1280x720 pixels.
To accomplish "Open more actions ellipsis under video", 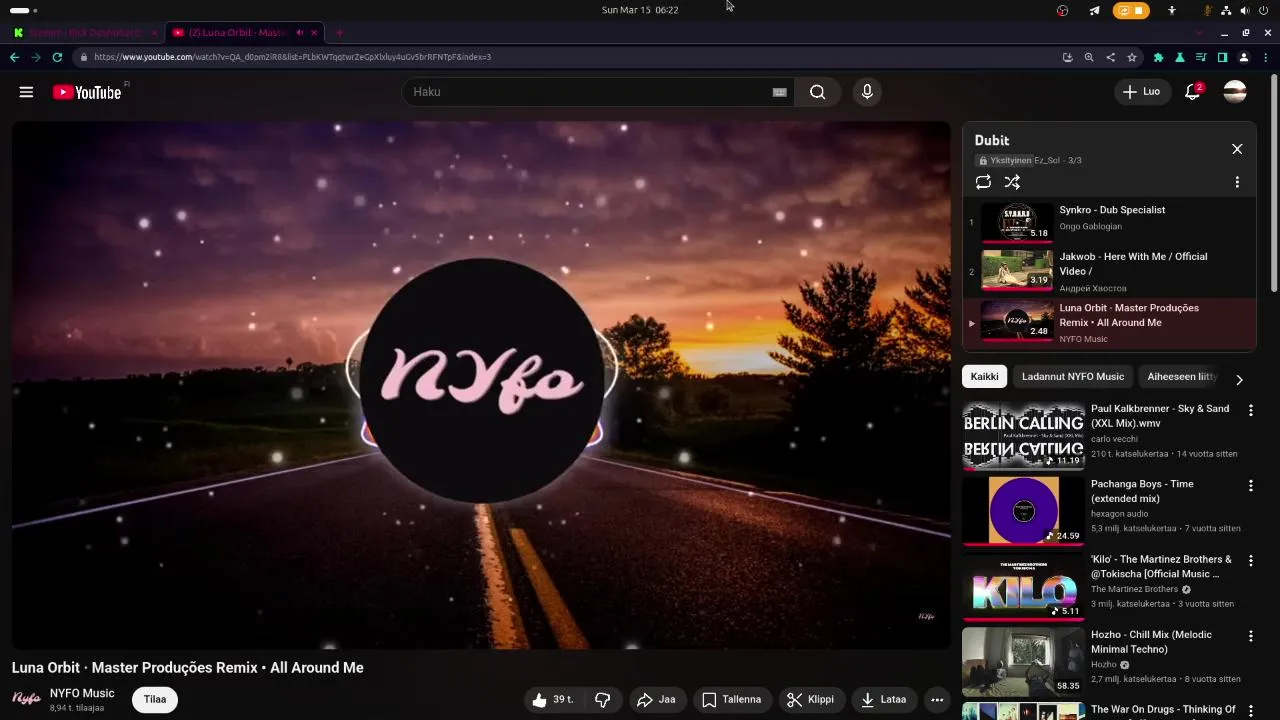I will (x=937, y=700).
